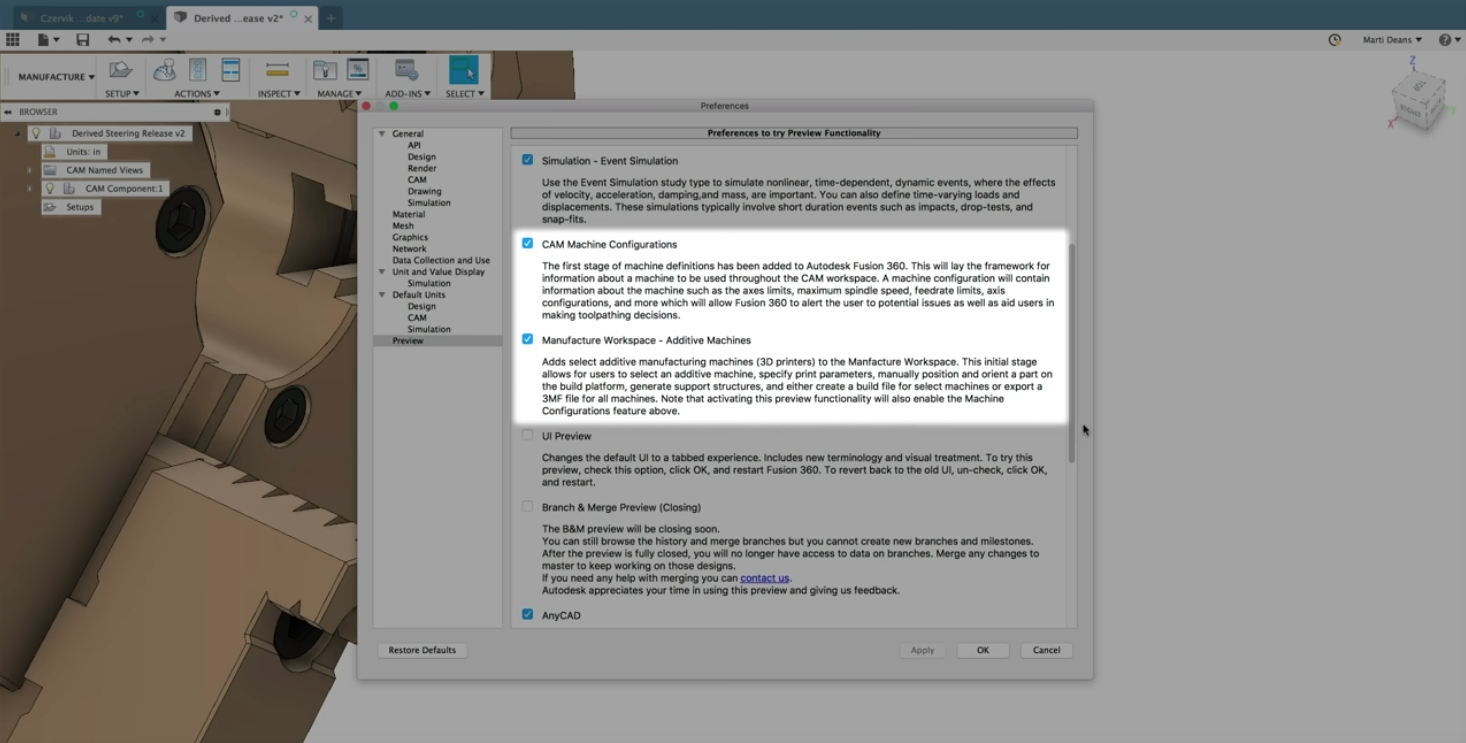Undo the last action

[114, 40]
